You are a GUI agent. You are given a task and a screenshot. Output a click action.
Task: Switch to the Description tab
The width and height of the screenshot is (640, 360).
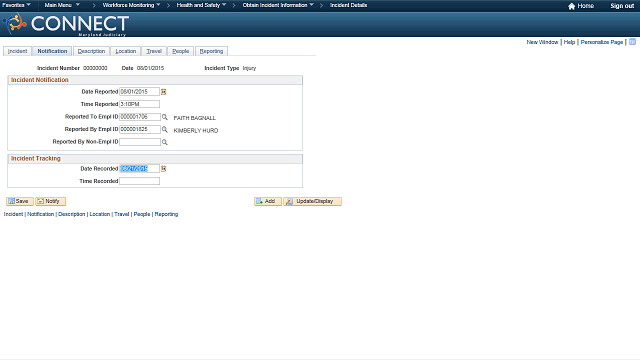[91, 51]
